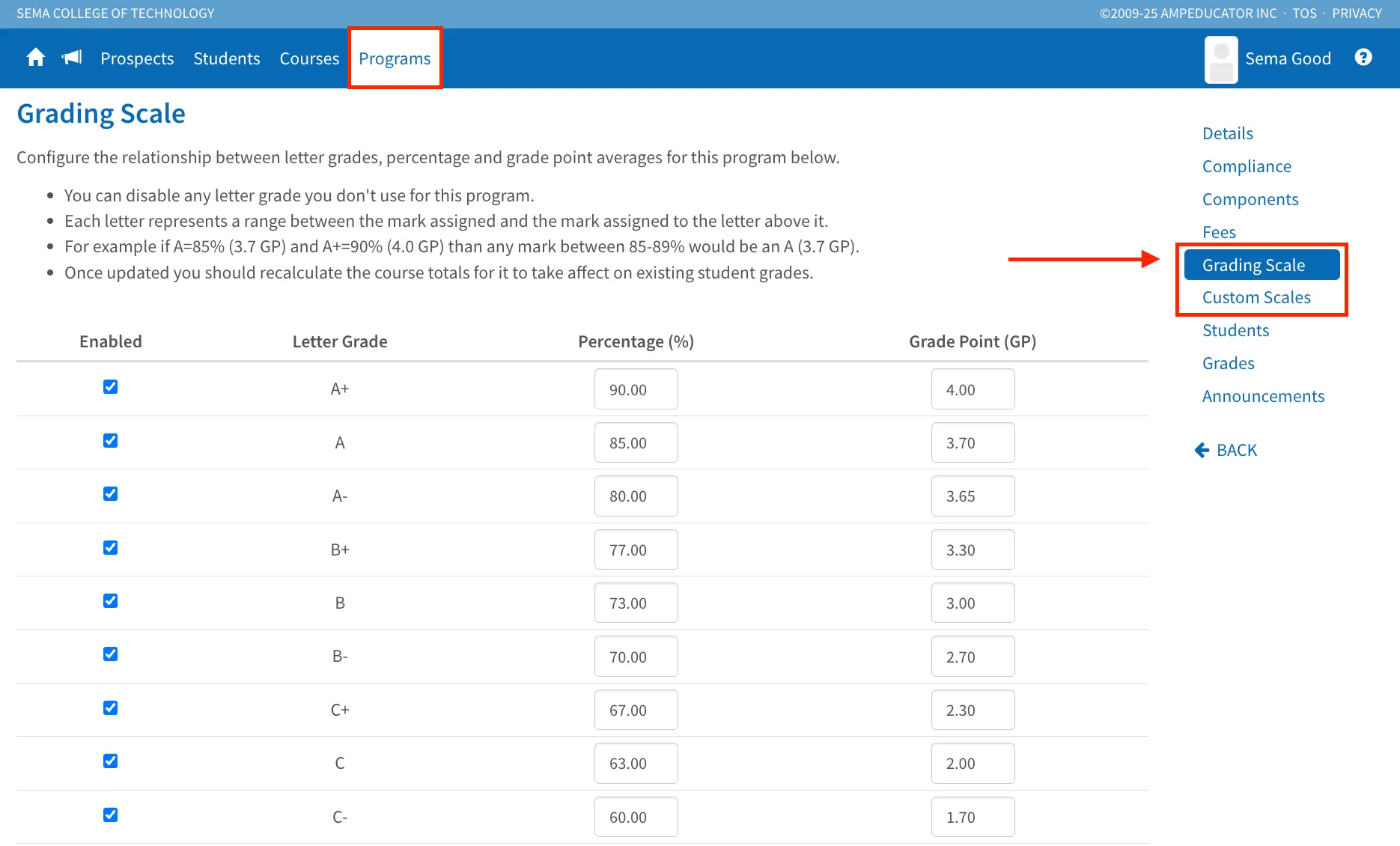Click the B percentage field 73.00
Screen dimensions: 1400x846
[x=636, y=603]
